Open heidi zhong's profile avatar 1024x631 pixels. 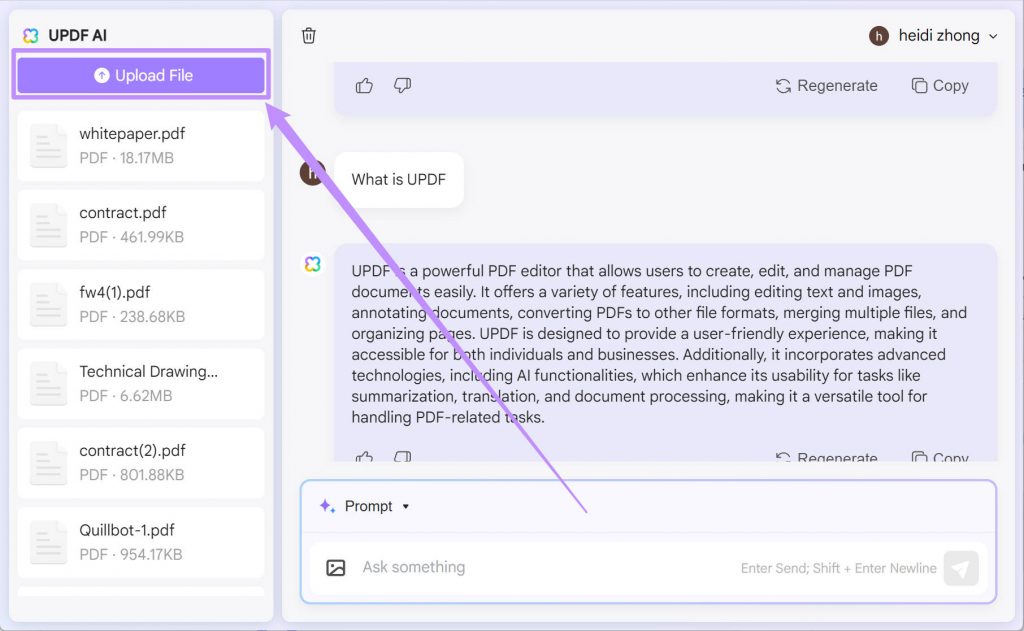878,35
